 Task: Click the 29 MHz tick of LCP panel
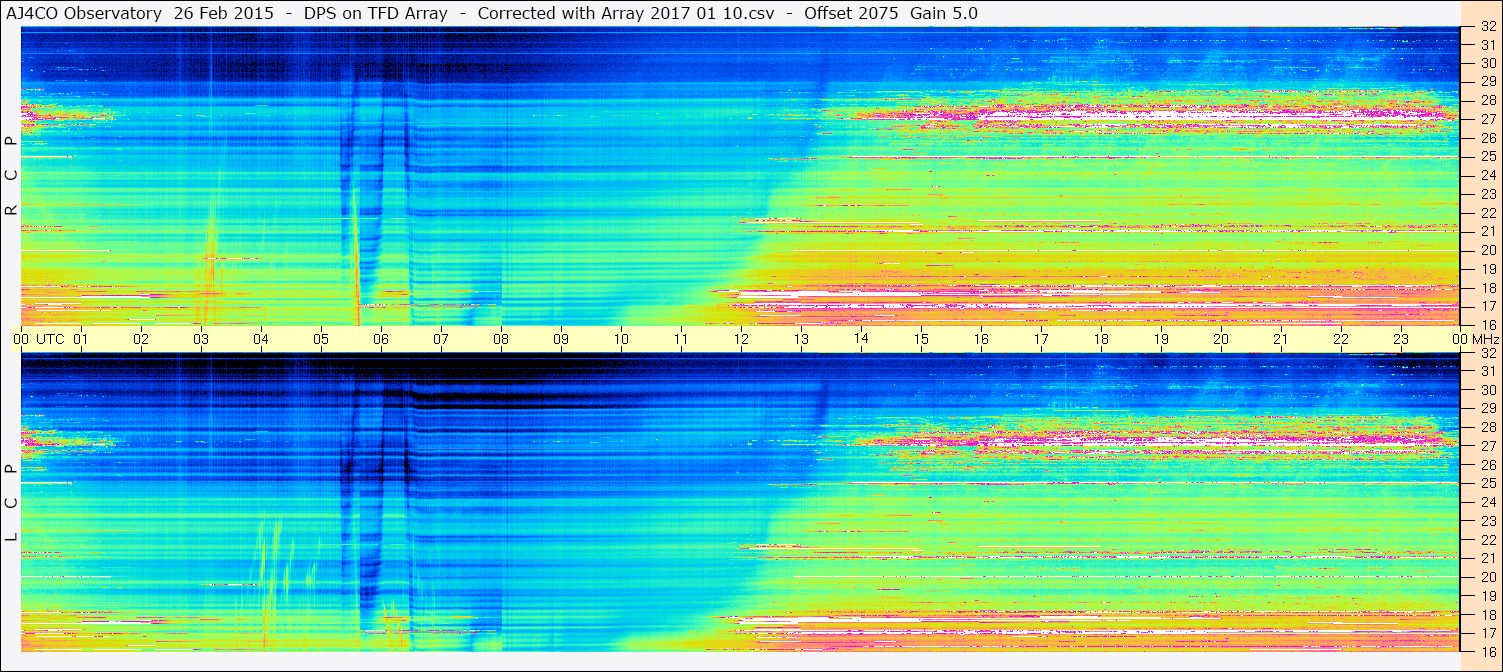[1488, 409]
